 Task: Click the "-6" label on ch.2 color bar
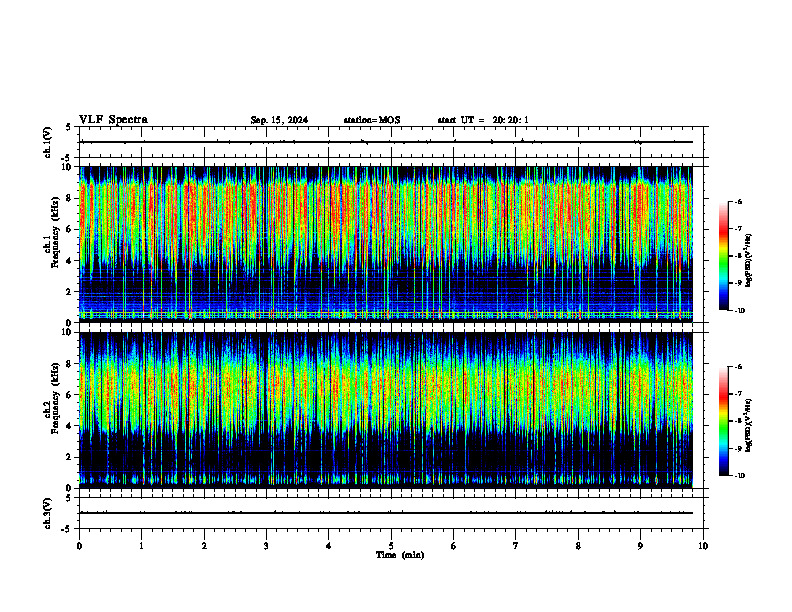pos(738,367)
